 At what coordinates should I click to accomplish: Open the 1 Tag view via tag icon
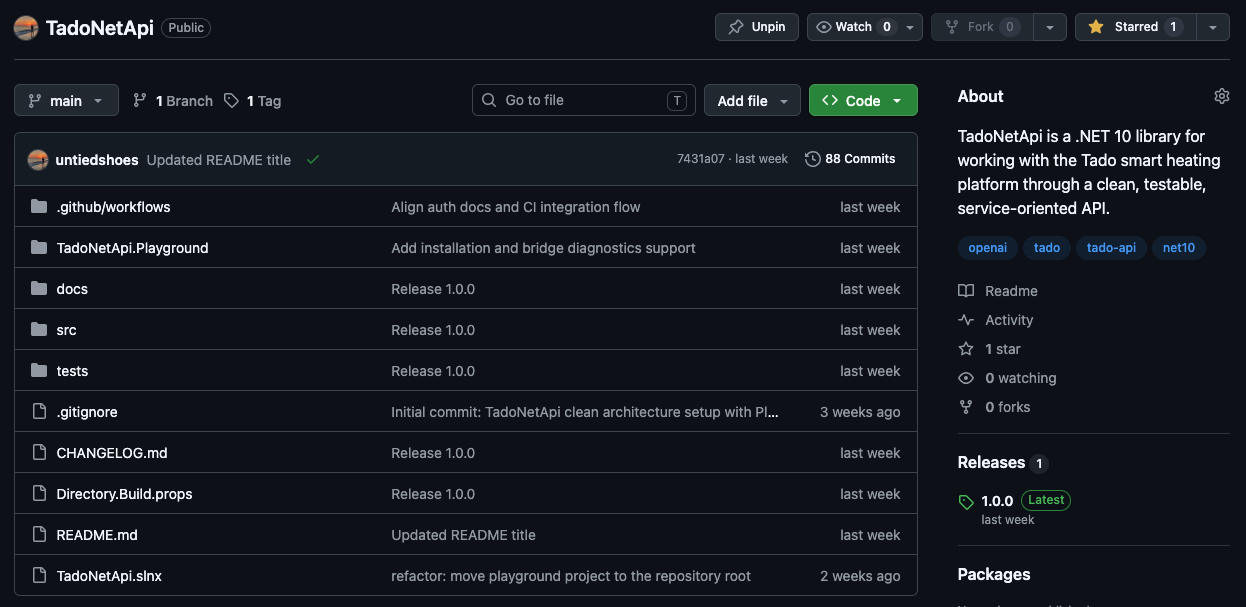pyautogui.click(x=231, y=100)
